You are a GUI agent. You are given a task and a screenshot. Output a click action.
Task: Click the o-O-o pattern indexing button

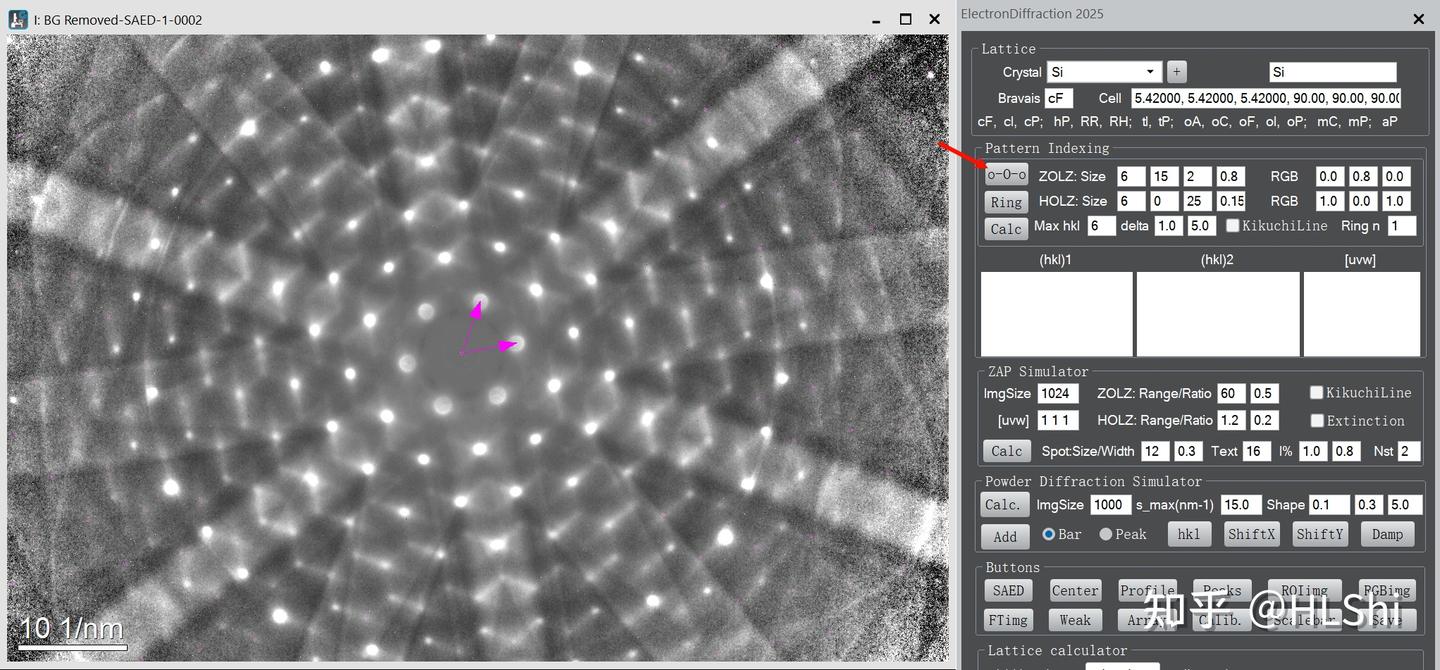pyautogui.click(x=1006, y=175)
